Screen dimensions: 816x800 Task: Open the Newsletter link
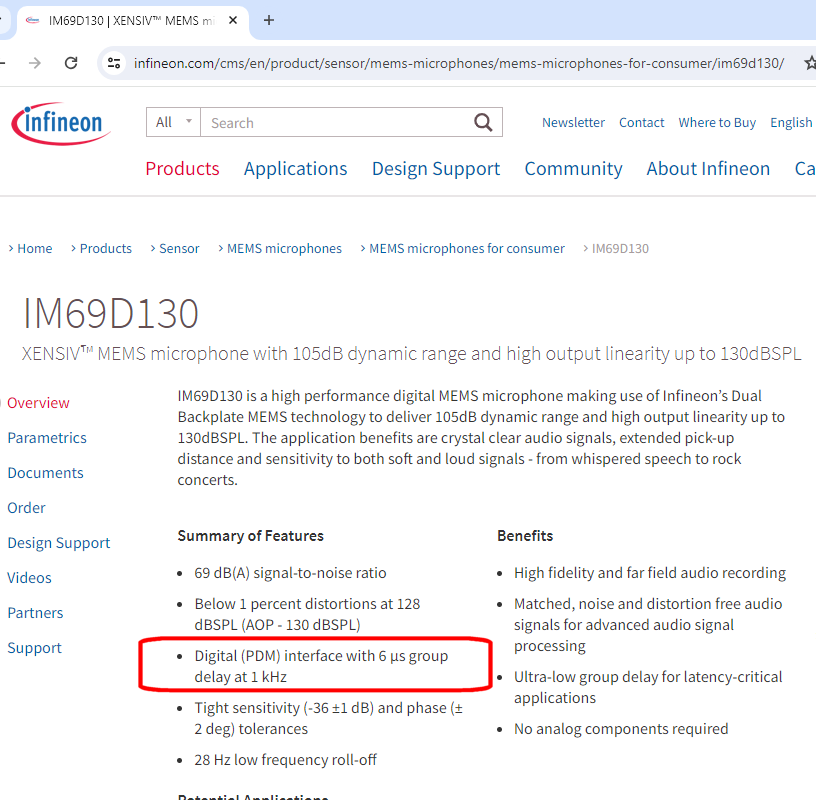(x=573, y=122)
